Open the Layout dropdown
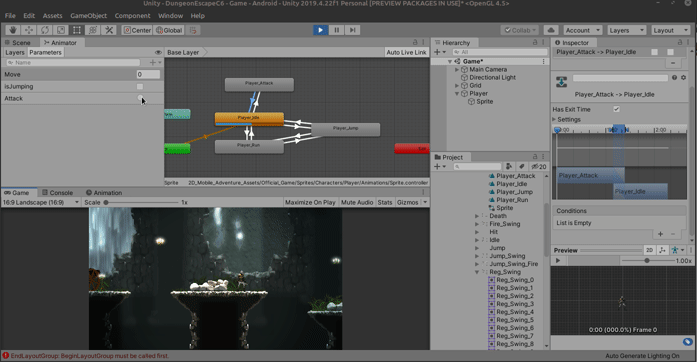Screen dimensions: 697x362 click(670, 30)
